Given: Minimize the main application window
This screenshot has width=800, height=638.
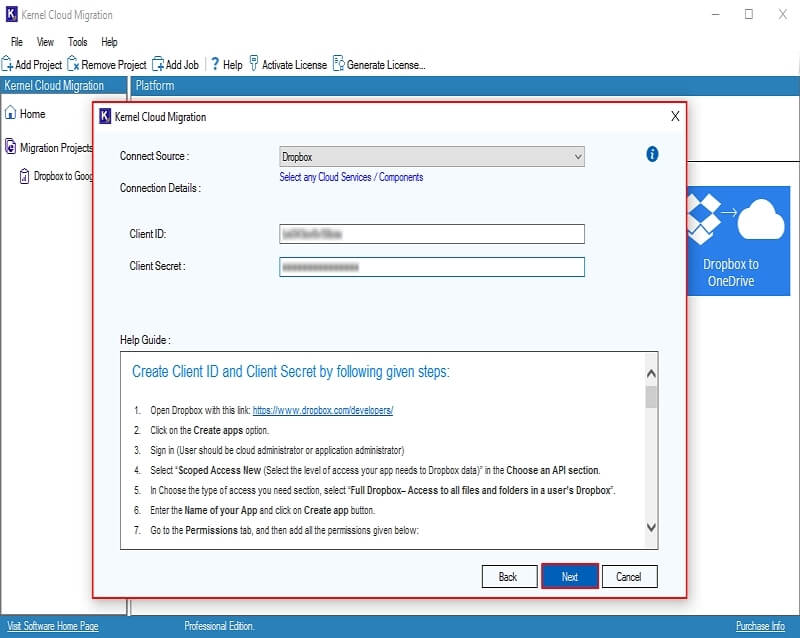Looking at the screenshot, I should 716,14.
